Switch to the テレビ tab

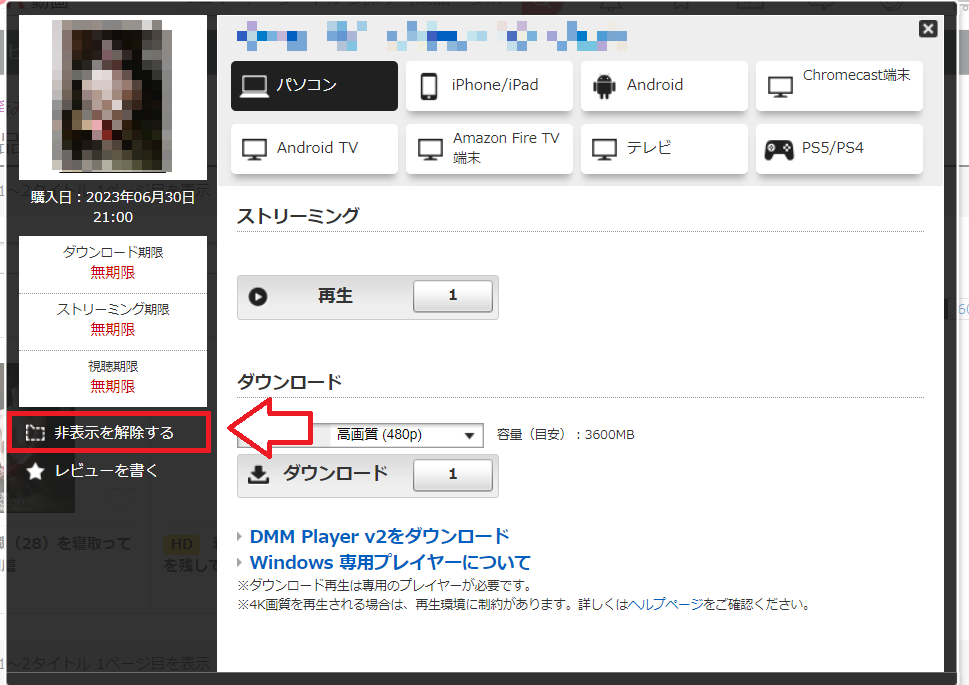pyautogui.click(x=664, y=148)
